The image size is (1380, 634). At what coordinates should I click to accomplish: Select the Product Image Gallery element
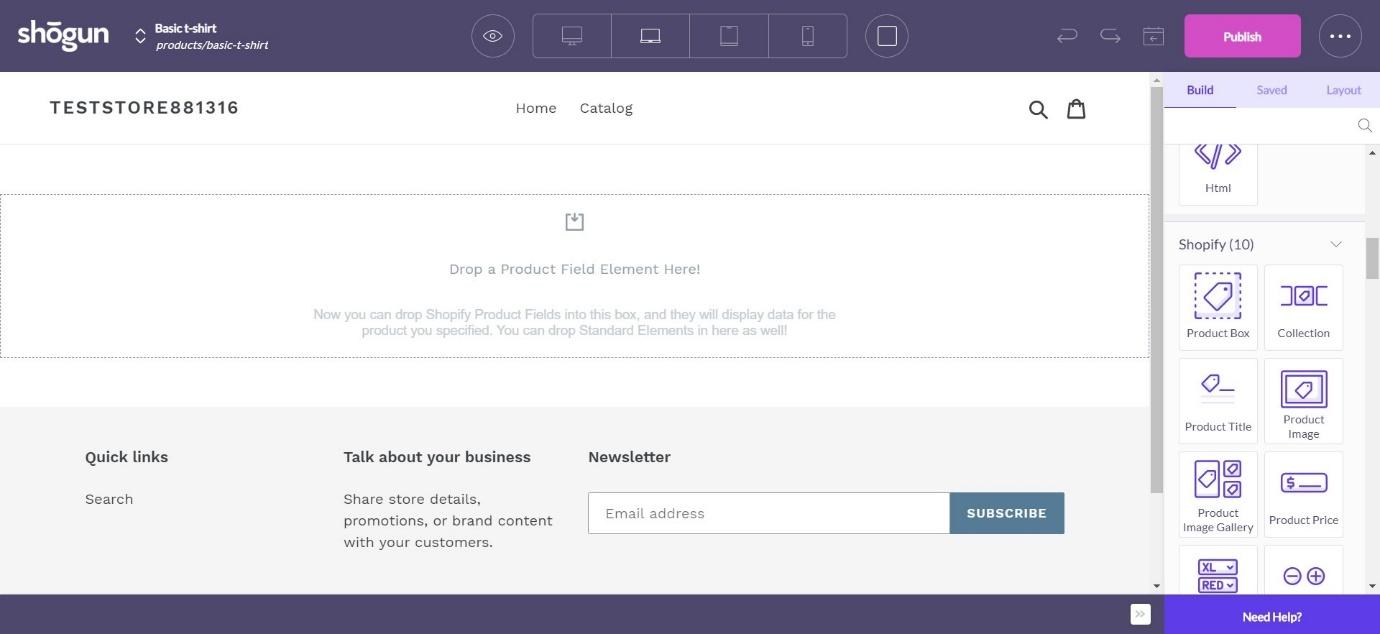coord(1218,494)
